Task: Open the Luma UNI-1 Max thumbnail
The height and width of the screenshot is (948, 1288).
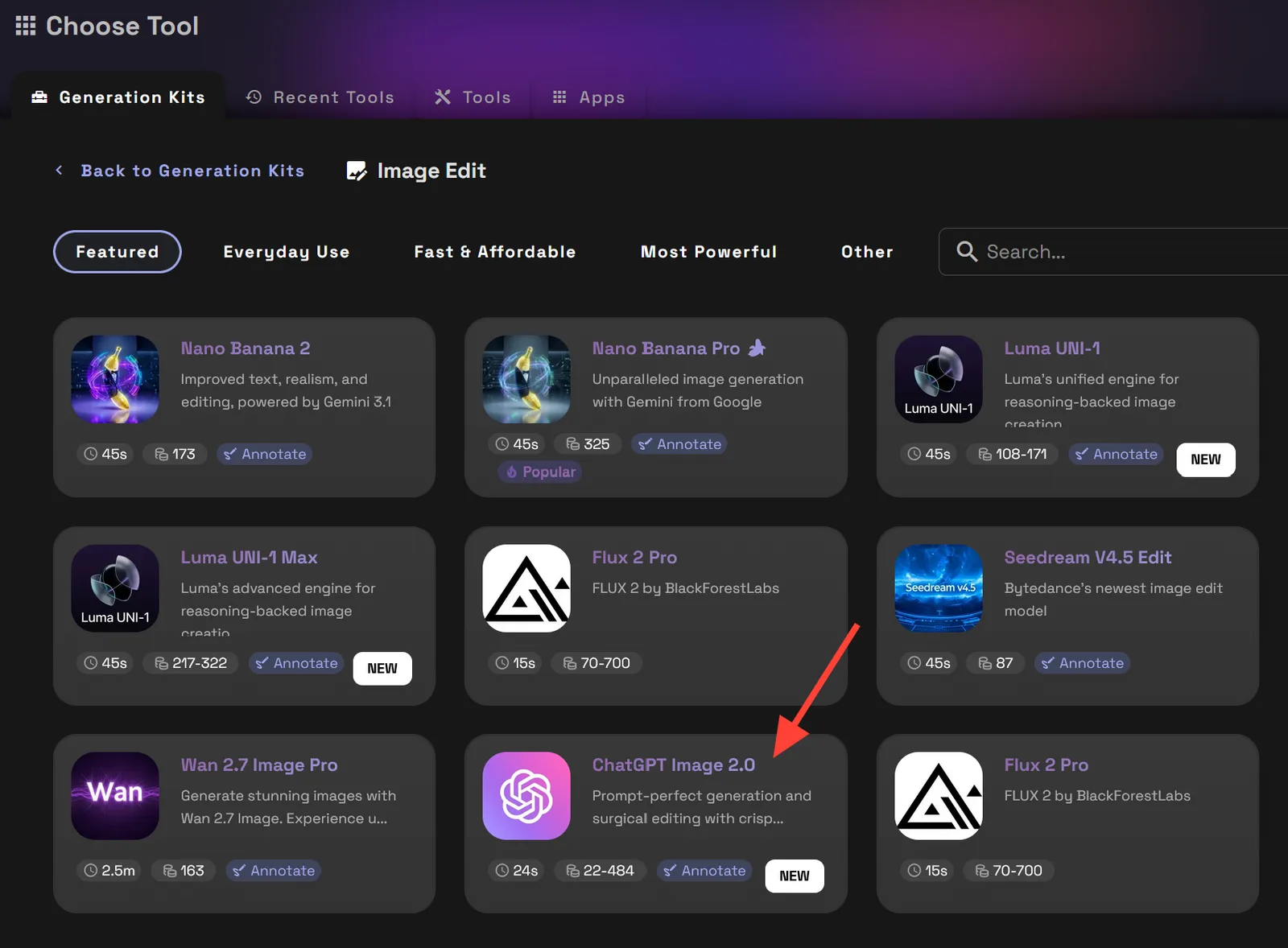Action: point(115,588)
